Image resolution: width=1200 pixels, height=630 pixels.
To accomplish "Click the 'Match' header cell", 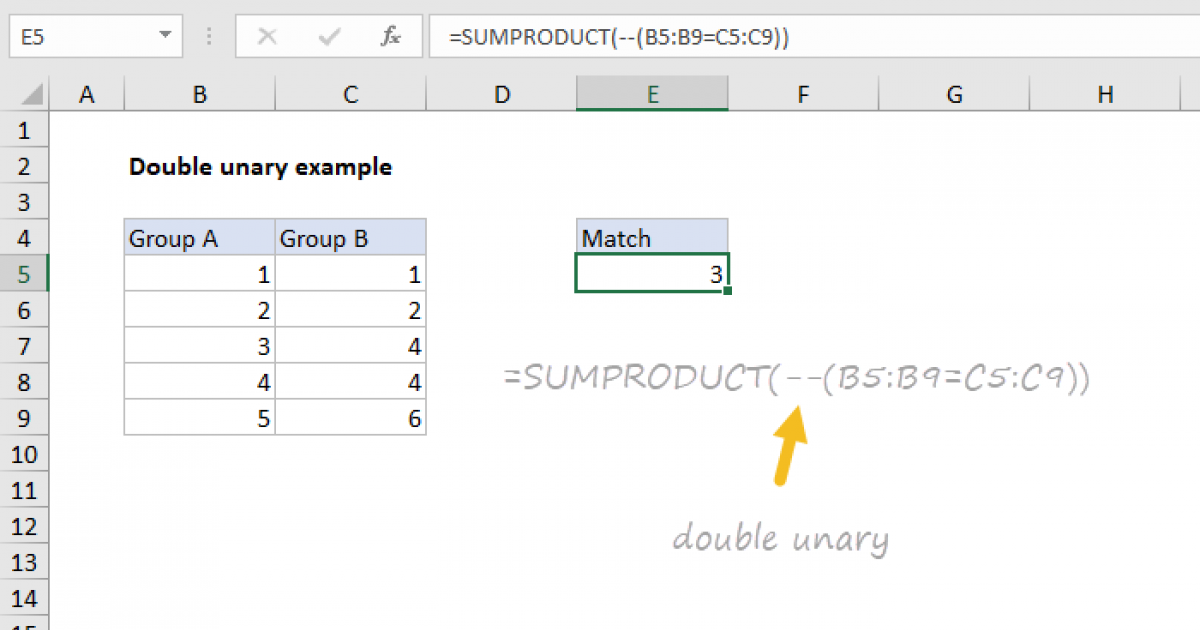I will (652, 238).
